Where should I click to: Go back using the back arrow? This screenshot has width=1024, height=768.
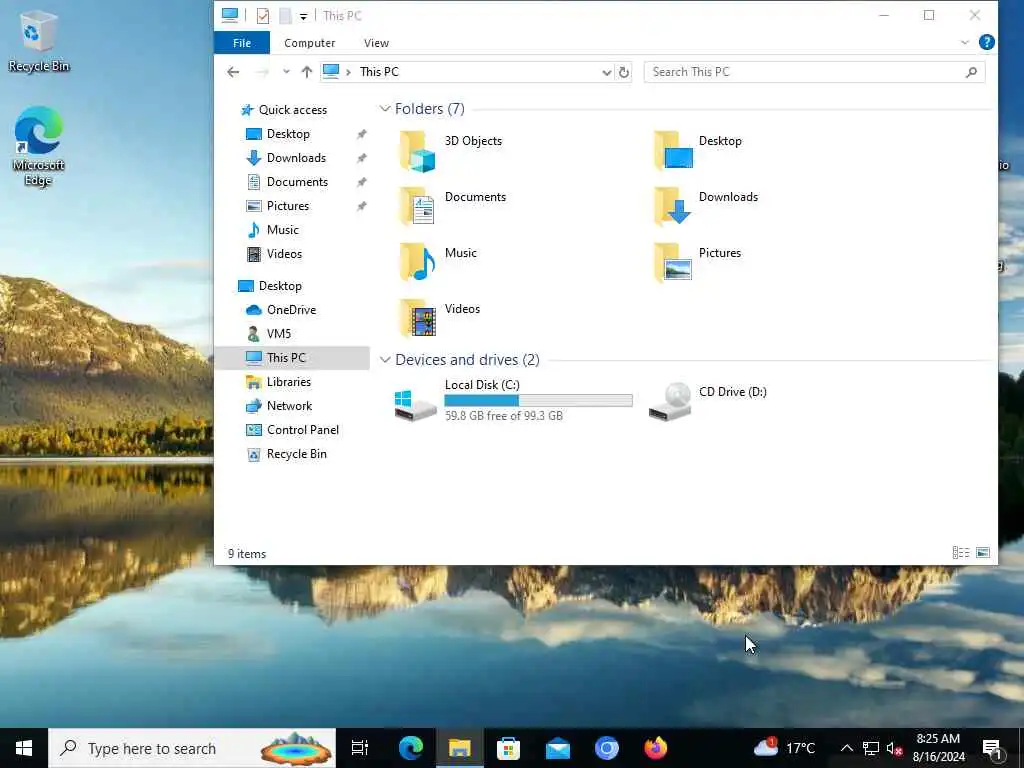233,72
